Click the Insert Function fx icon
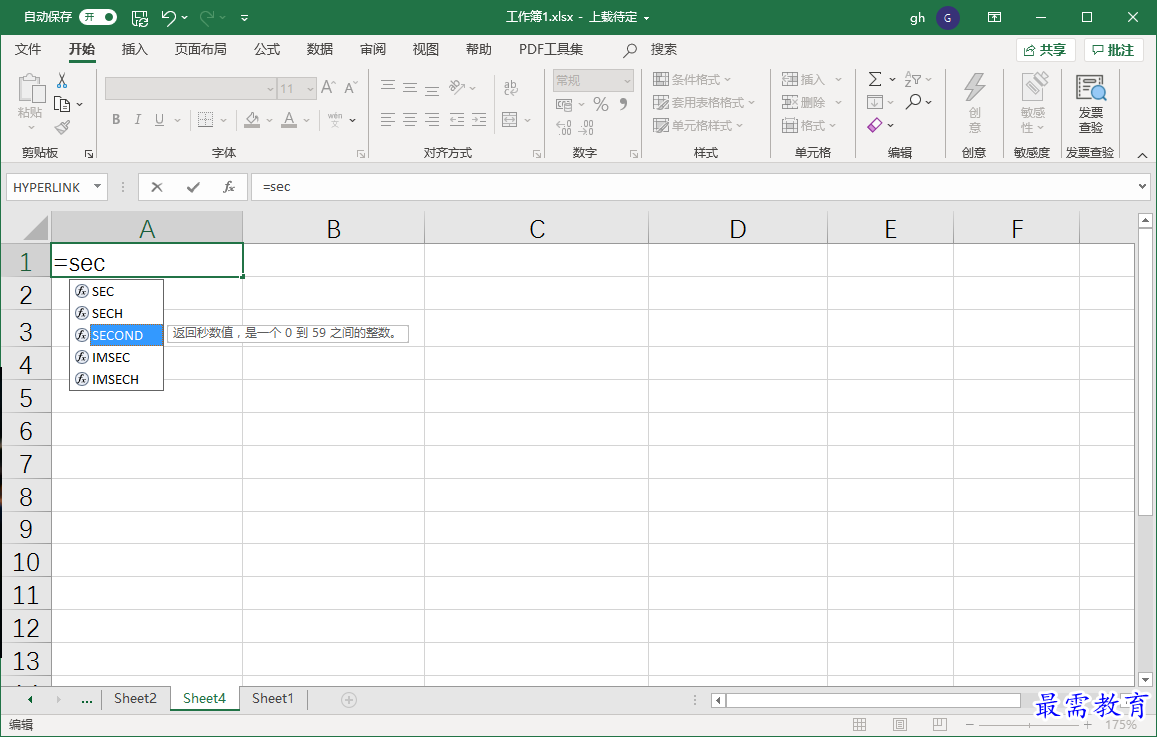 pos(229,187)
